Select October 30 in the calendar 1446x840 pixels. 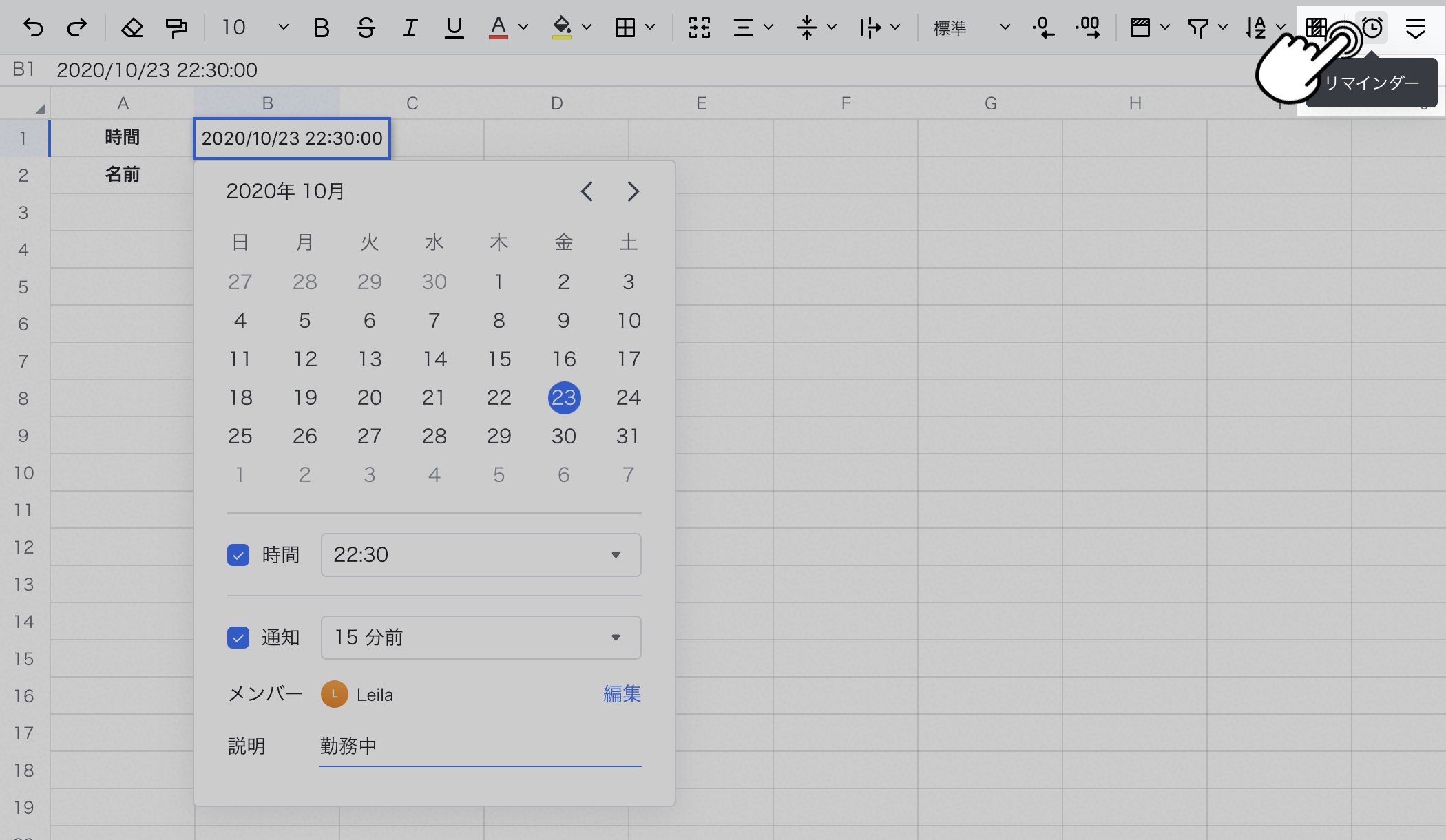coord(563,436)
